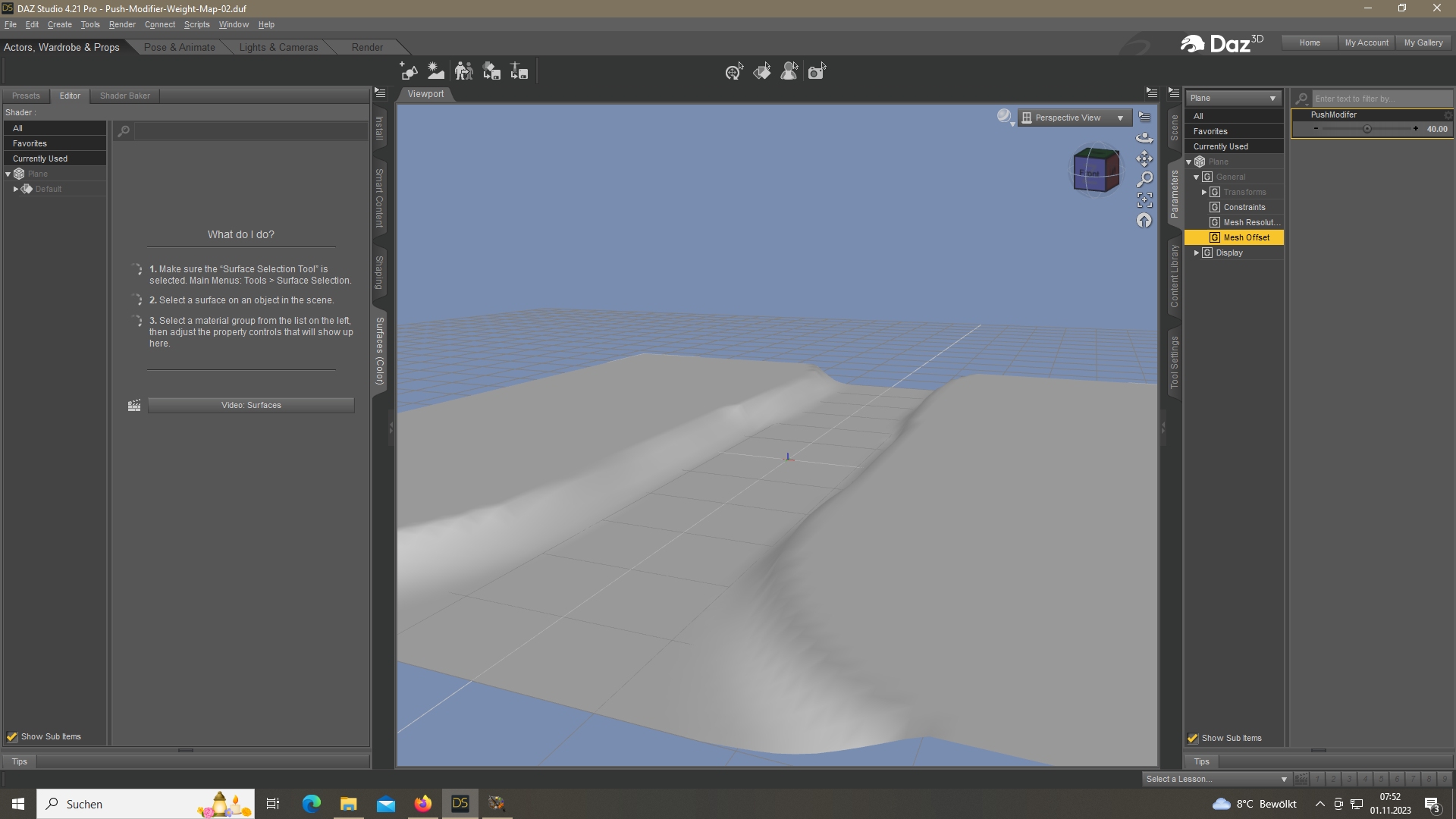Click the Active Pose tool figure icon

[789, 71]
